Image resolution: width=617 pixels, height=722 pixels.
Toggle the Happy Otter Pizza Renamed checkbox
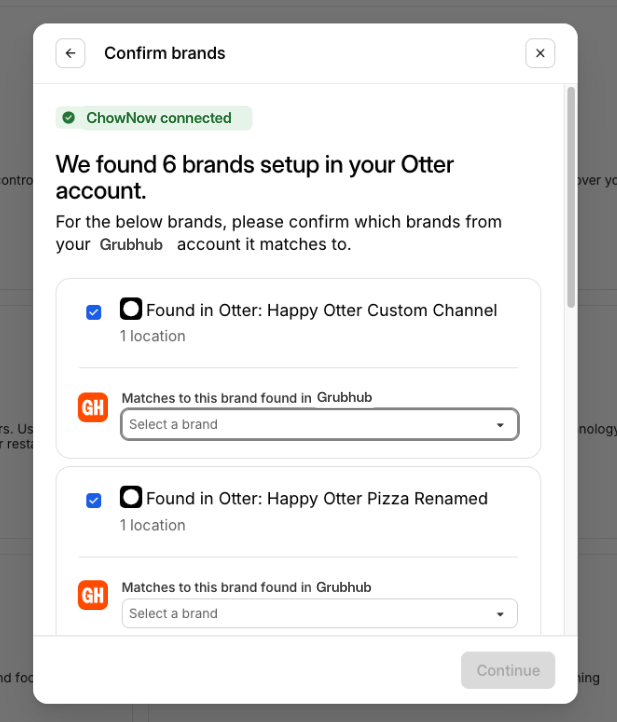94,500
